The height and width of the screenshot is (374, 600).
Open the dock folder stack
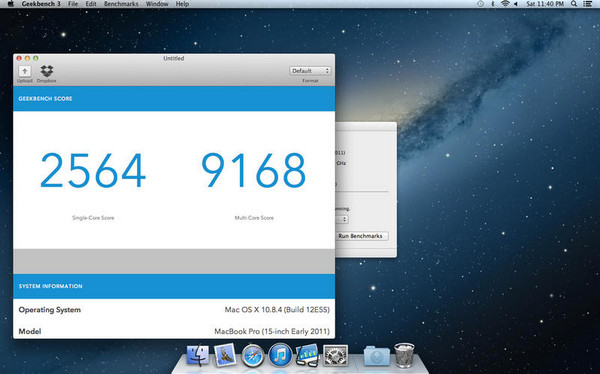point(377,356)
